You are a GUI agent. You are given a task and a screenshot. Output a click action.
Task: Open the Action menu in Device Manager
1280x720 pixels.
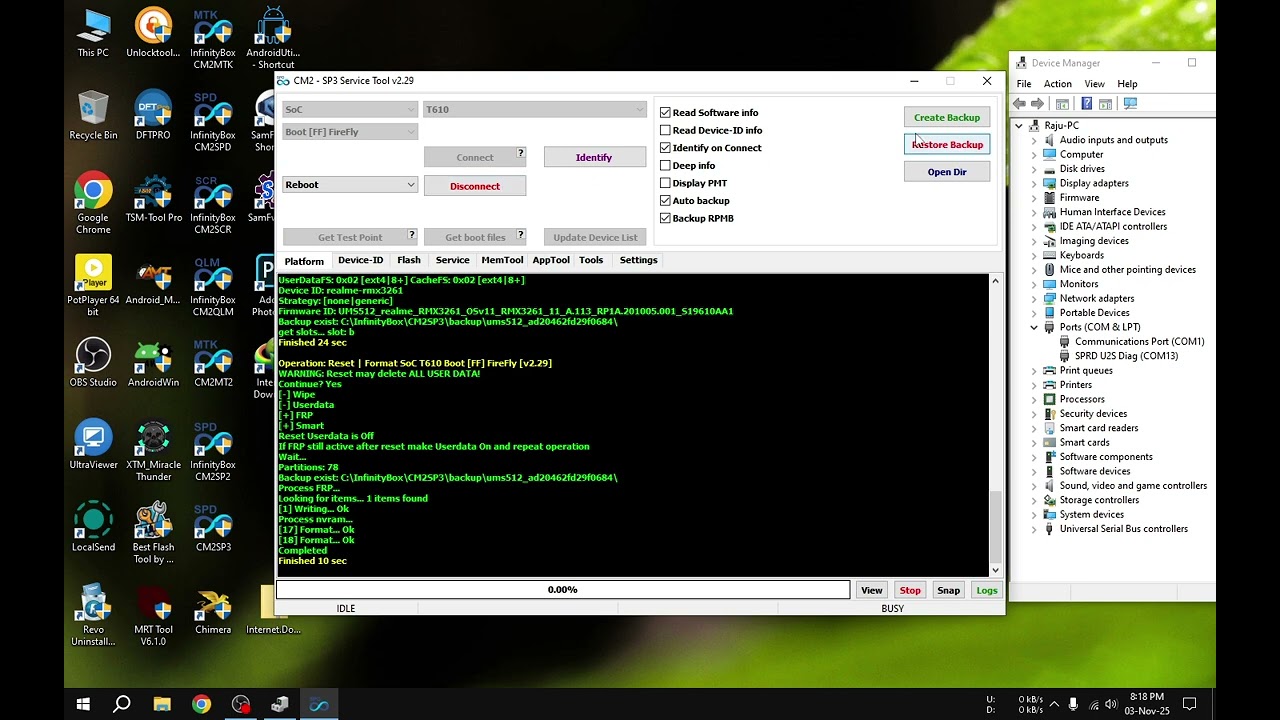[x=1057, y=84]
